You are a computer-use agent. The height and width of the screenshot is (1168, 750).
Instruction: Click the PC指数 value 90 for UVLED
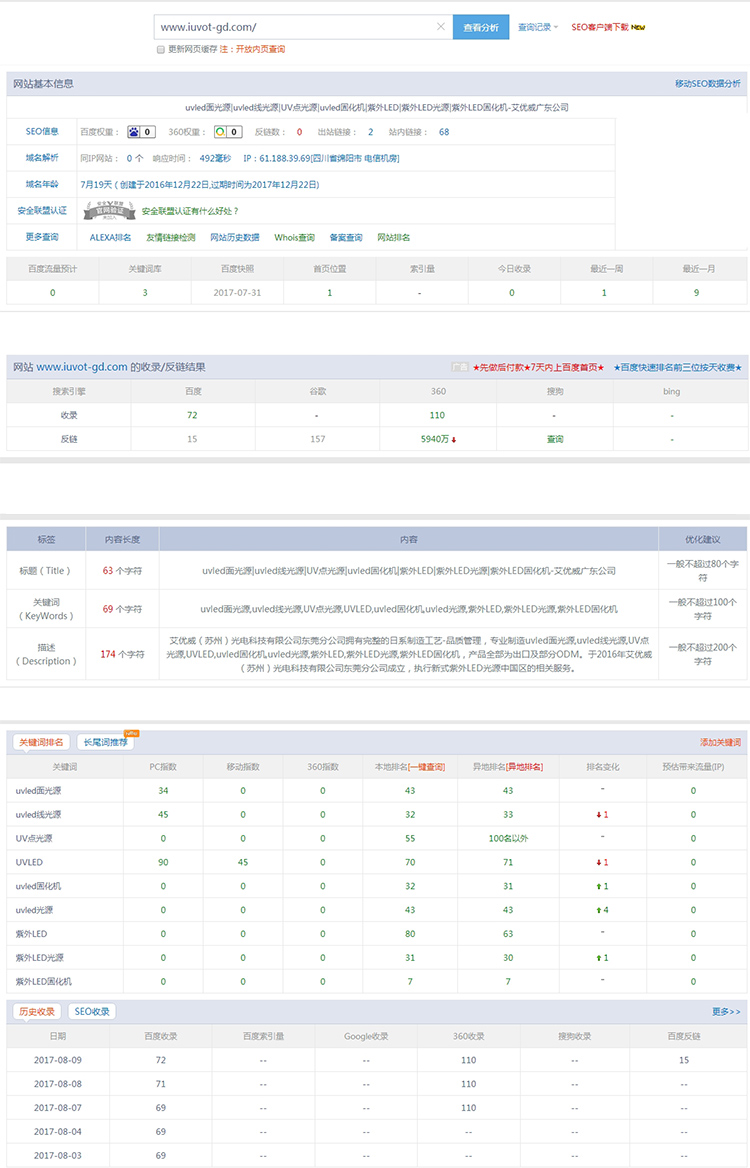[163, 863]
